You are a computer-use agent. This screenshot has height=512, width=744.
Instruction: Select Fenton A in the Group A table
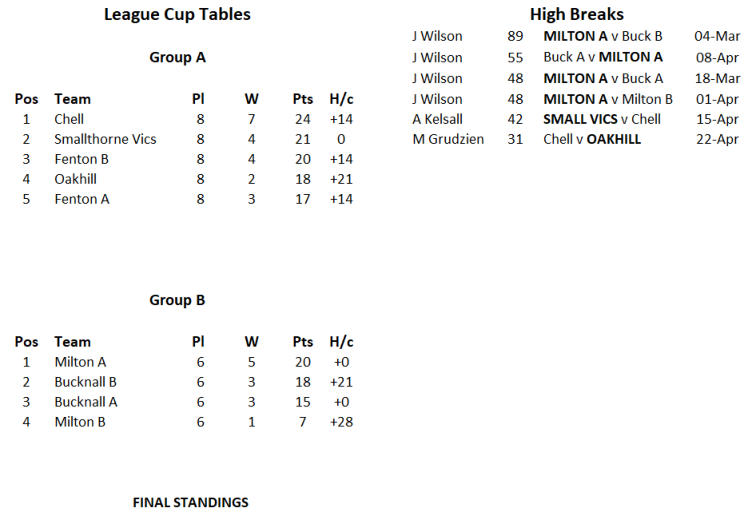[82, 199]
